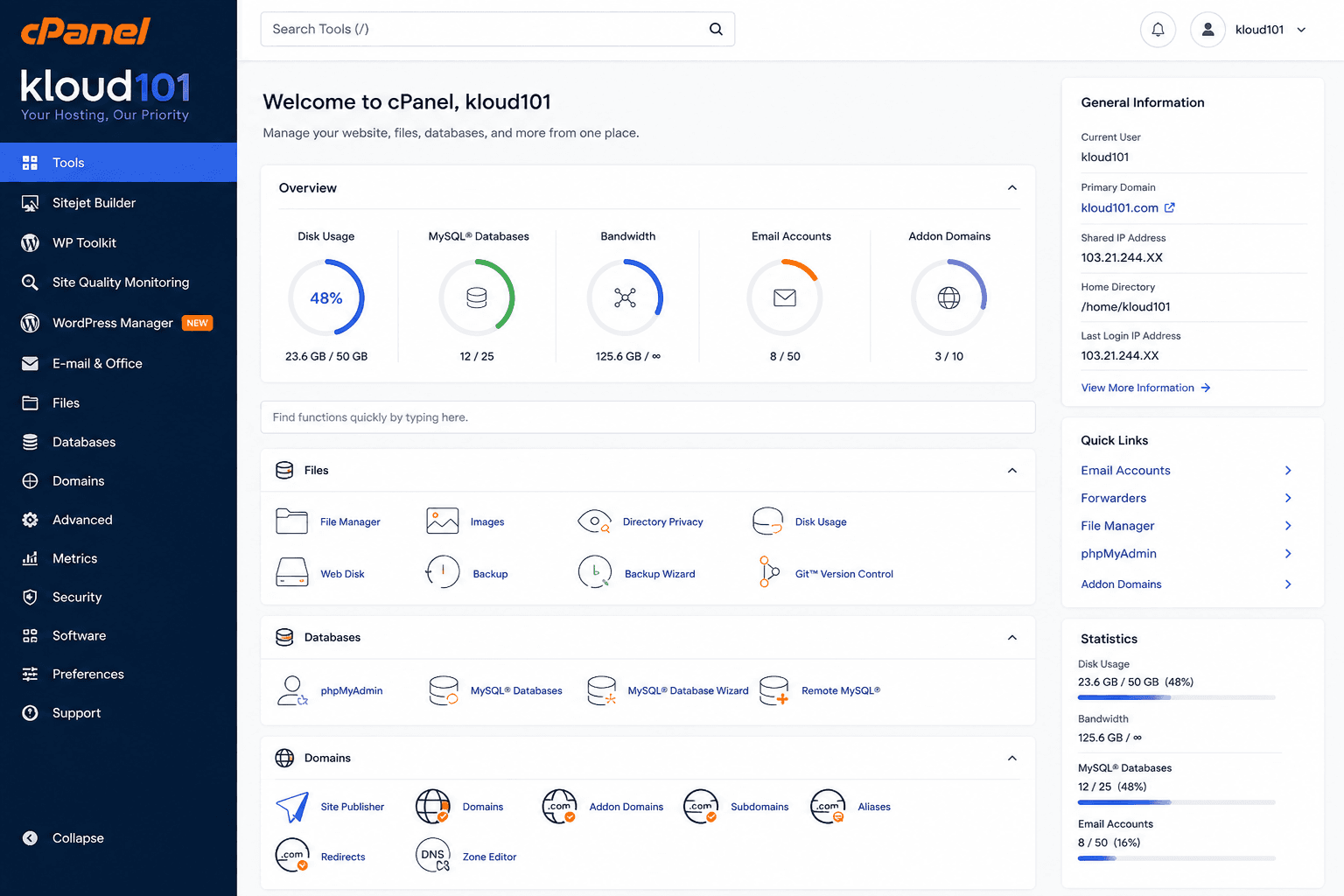Open Git Version Control icon

[x=768, y=572]
